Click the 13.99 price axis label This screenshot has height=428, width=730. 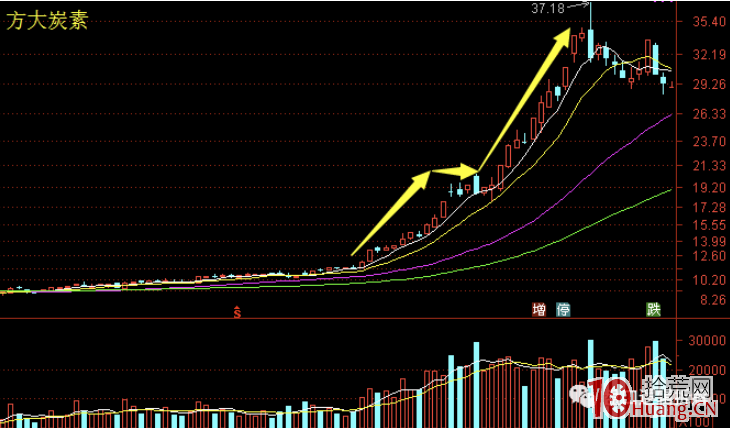[709, 241]
